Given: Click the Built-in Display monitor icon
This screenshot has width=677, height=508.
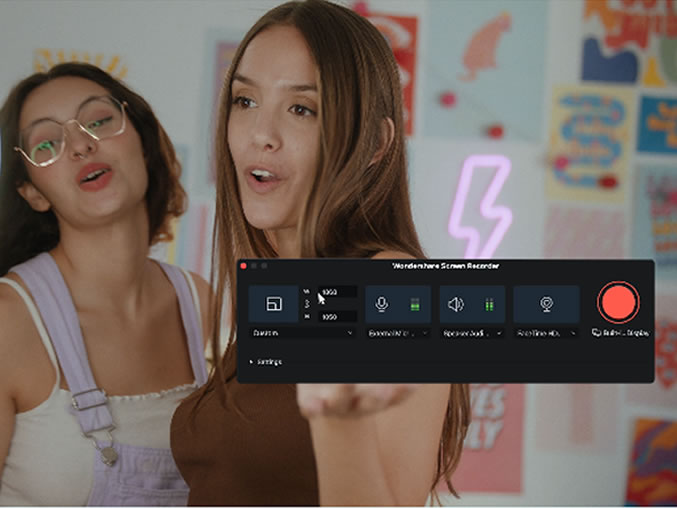Looking at the screenshot, I should pos(596,333).
